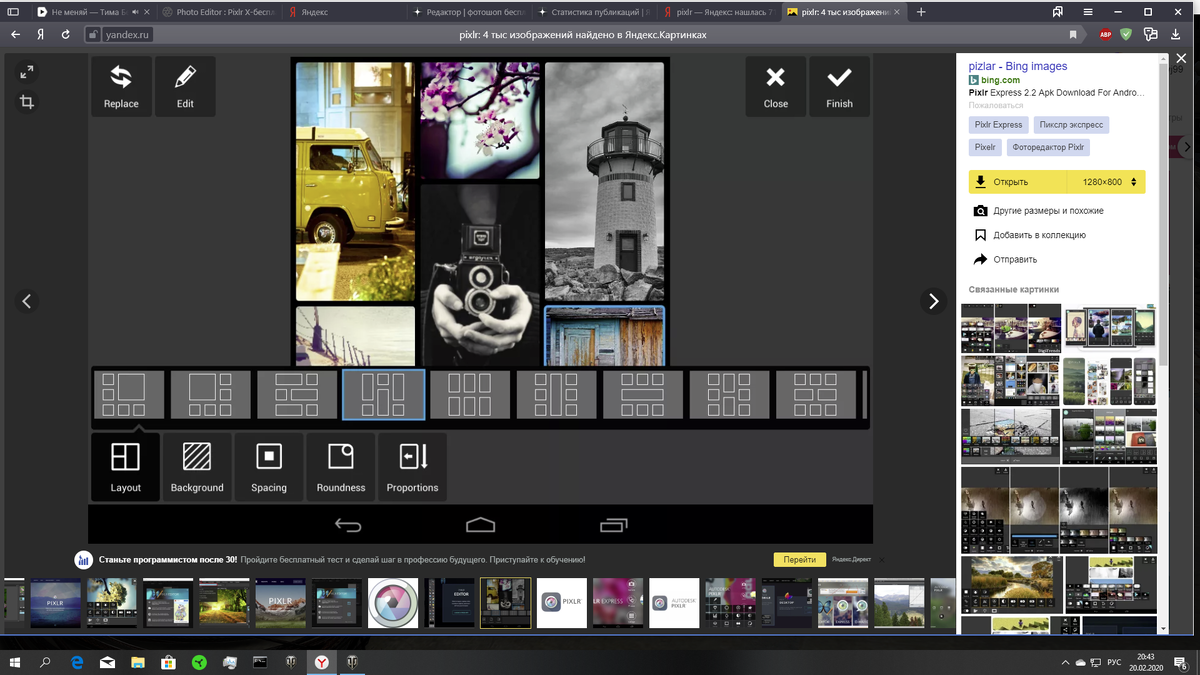Open the Windows Start menu

15,662
